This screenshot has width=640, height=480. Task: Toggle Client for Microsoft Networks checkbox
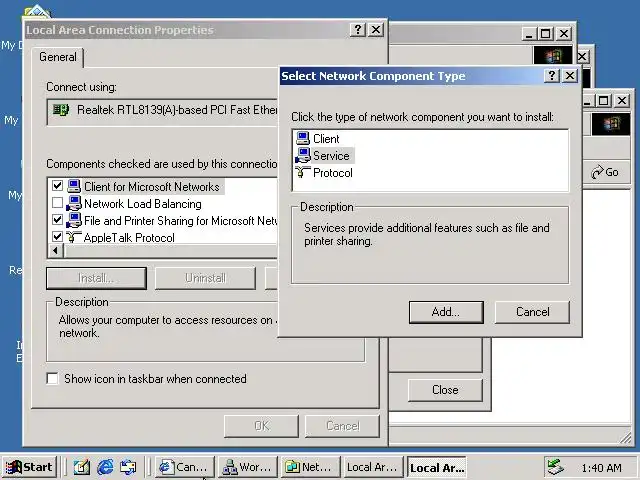coord(57,186)
